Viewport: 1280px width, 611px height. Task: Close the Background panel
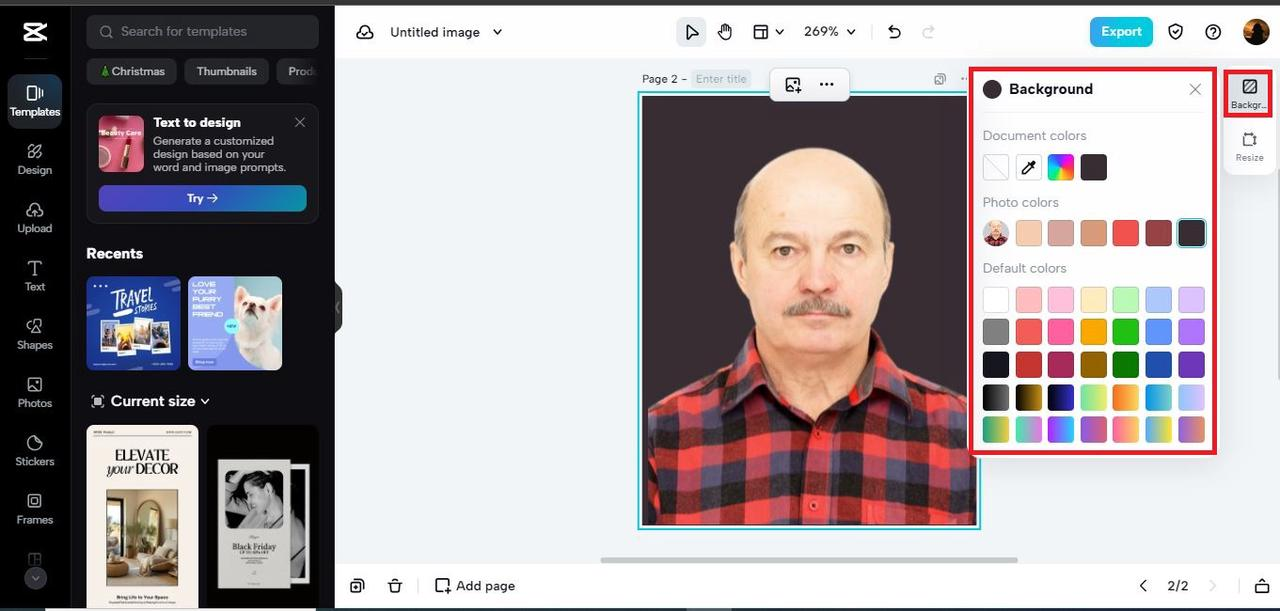(x=1195, y=89)
